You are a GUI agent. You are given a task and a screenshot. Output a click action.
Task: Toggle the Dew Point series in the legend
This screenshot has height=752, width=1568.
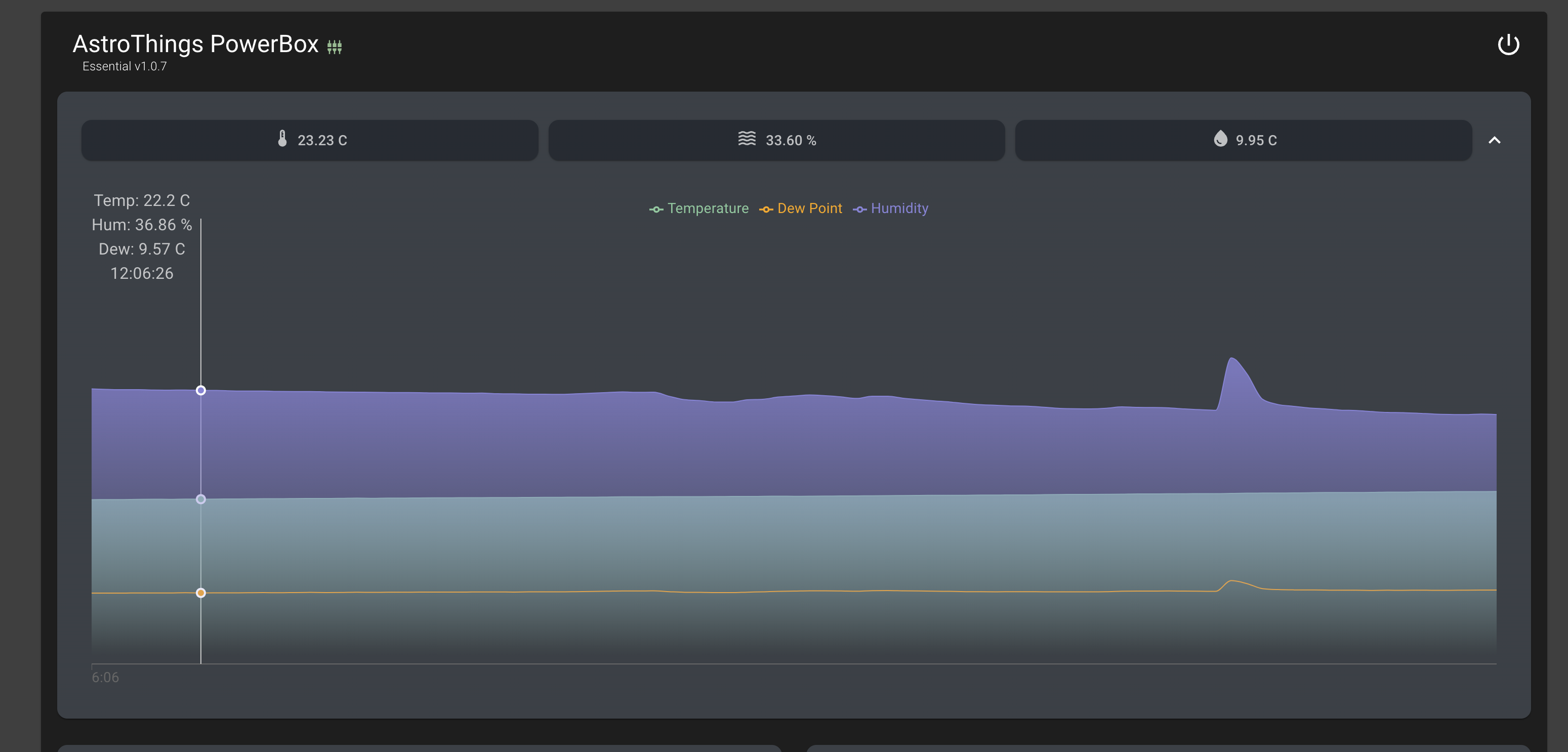(800, 208)
